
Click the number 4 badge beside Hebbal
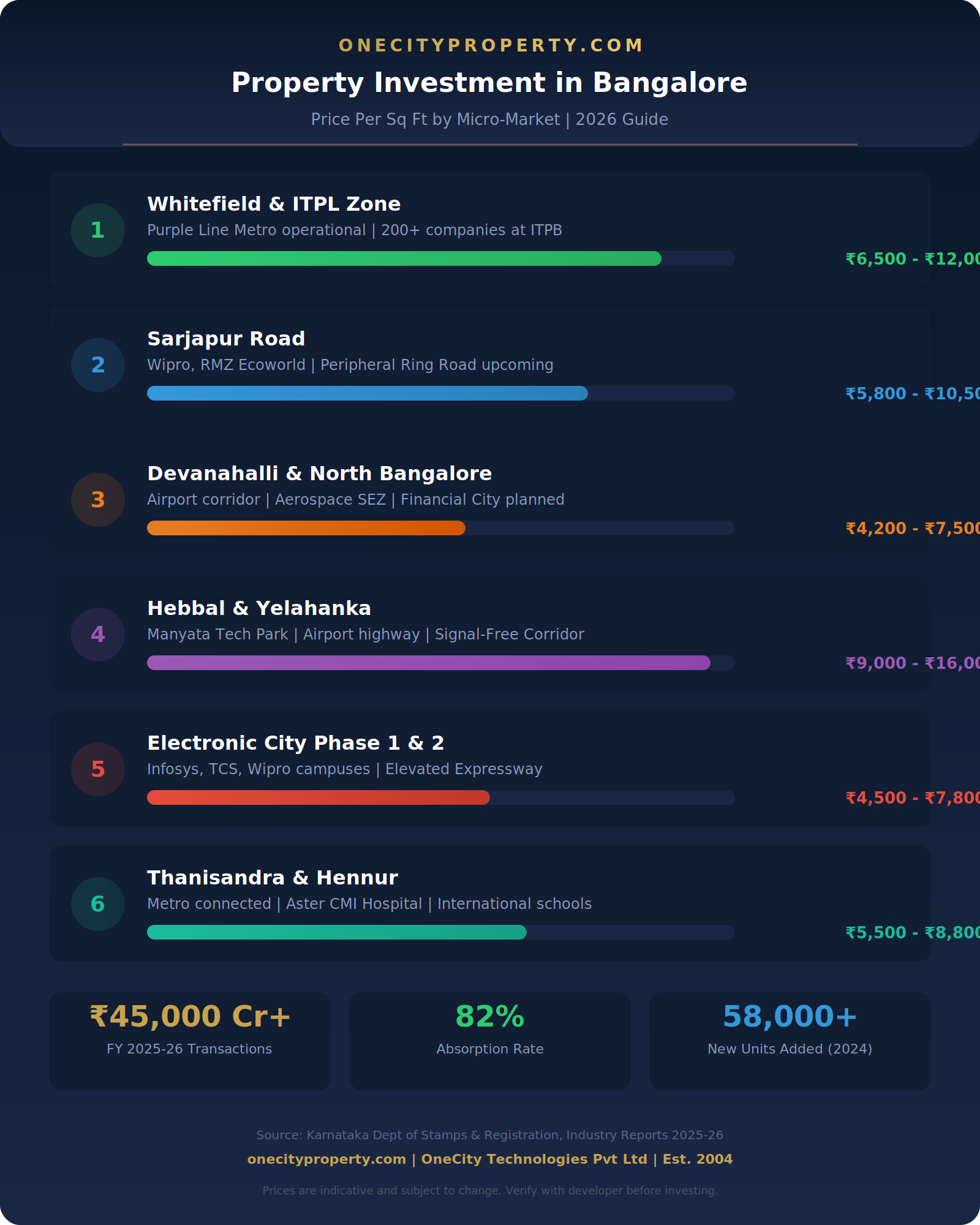tap(97, 635)
